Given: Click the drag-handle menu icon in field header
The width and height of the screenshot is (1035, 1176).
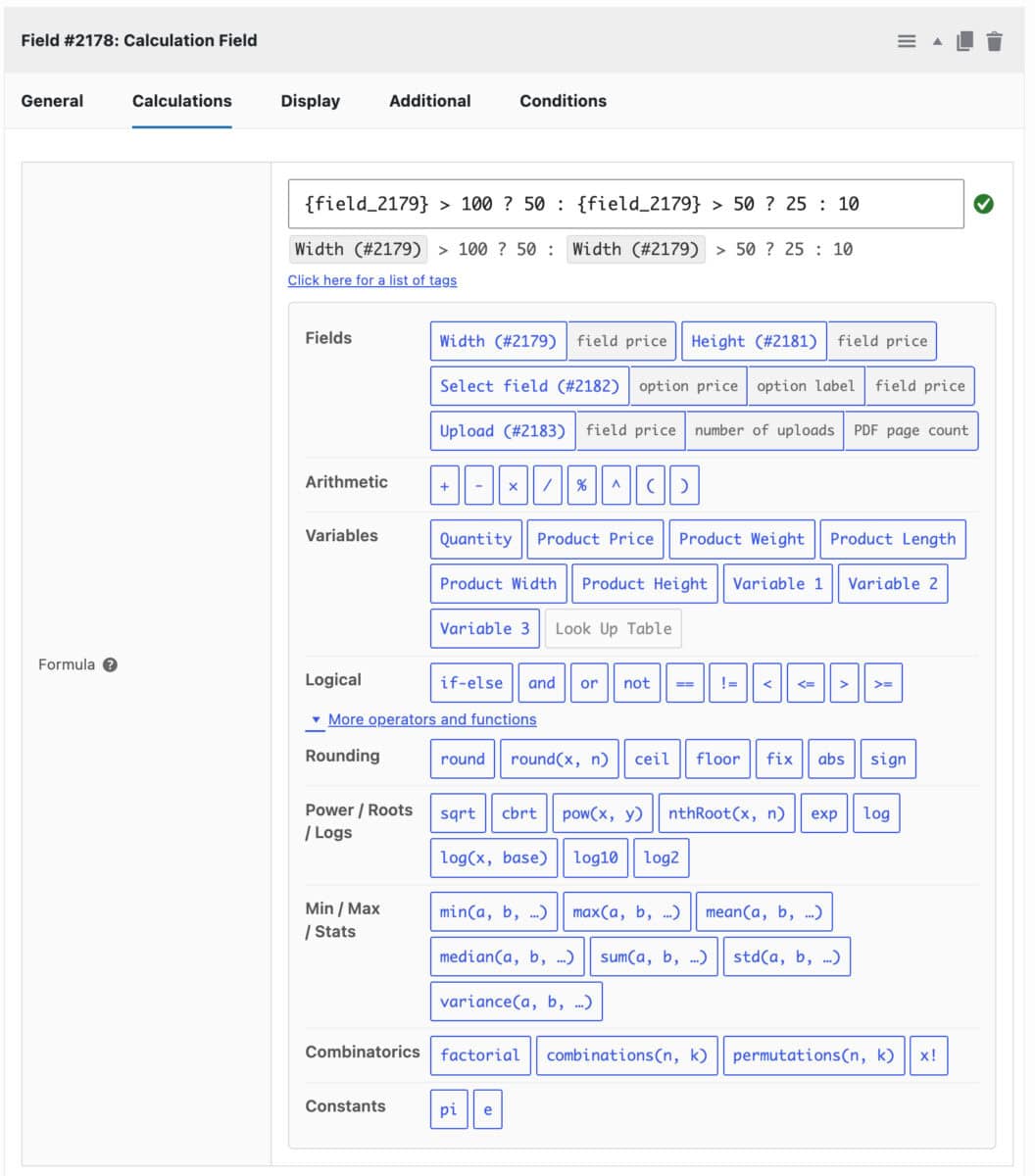Looking at the screenshot, I should click(907, 41).
